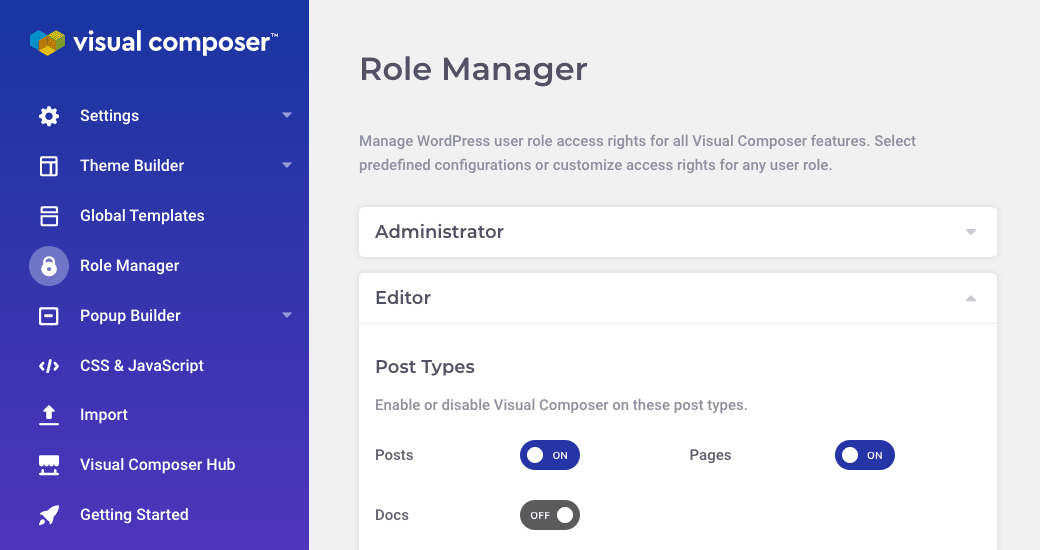Click the Getting Started rocket icon
1040x550 pixels.
pos(48,515)
